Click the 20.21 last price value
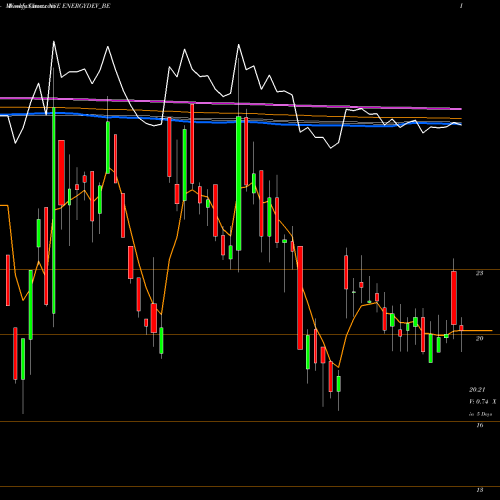 [x=477, y=389]
